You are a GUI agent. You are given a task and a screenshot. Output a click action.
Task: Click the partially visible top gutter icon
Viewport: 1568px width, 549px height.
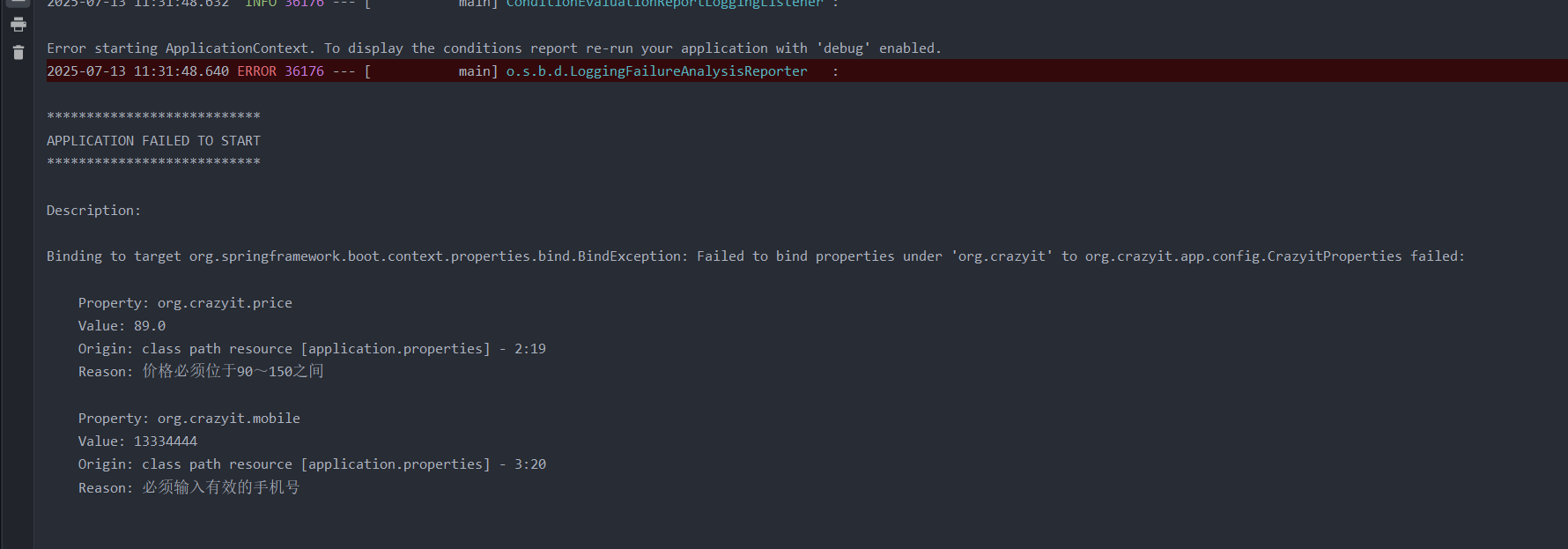point(18,3)
